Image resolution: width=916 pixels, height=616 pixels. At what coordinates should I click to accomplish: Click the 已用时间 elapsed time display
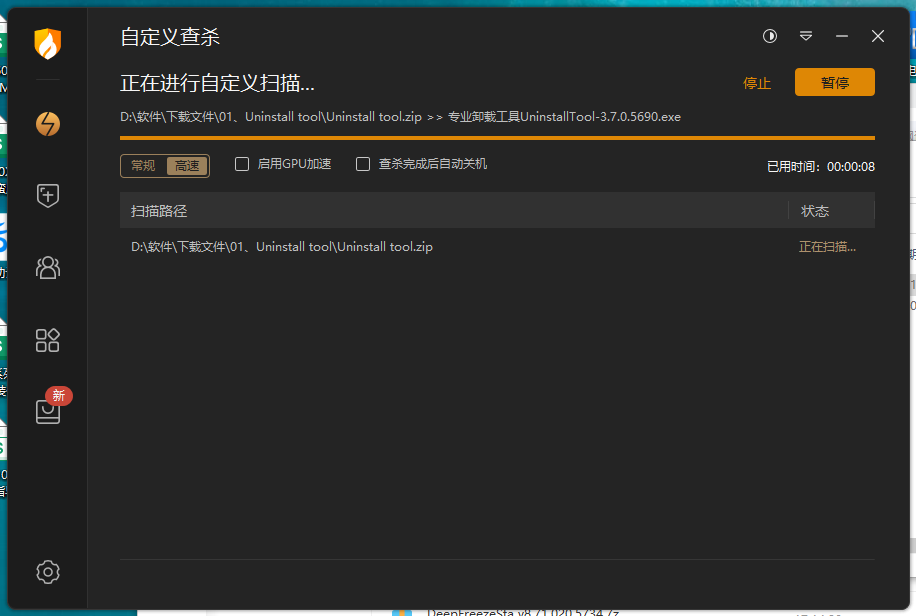tap(821, 167)
